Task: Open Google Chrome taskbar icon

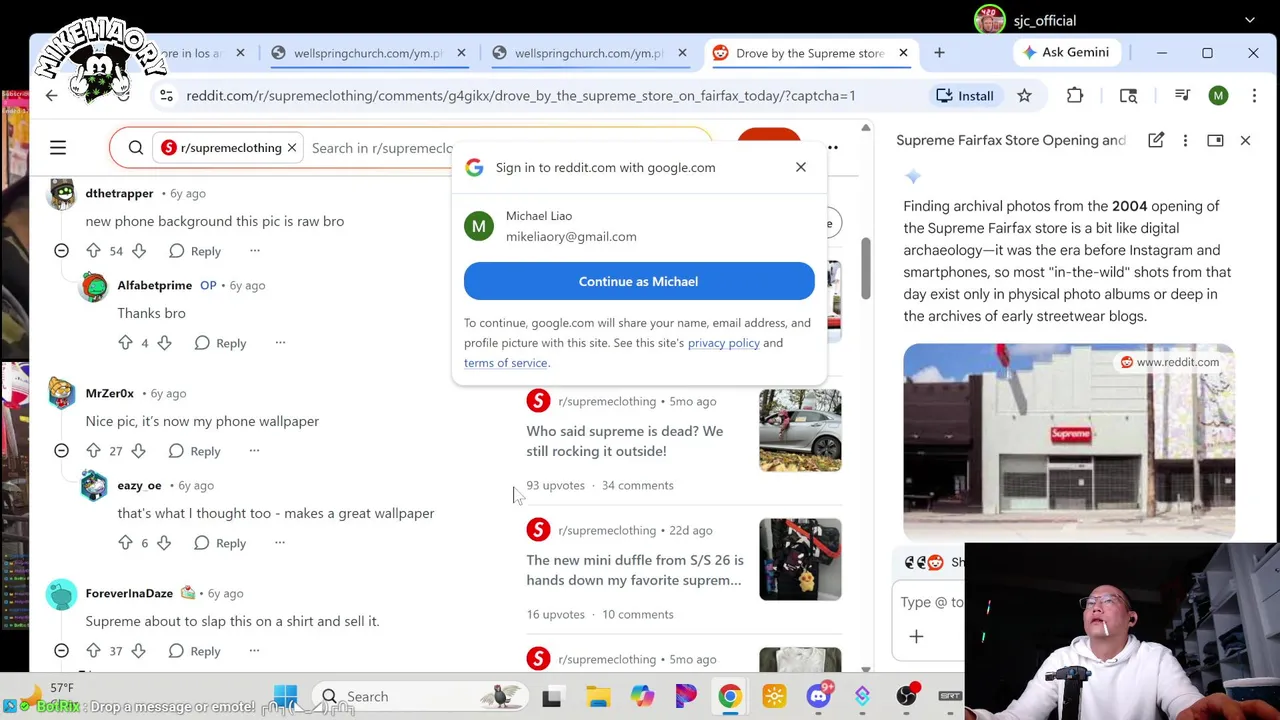Action: [730, 696]
